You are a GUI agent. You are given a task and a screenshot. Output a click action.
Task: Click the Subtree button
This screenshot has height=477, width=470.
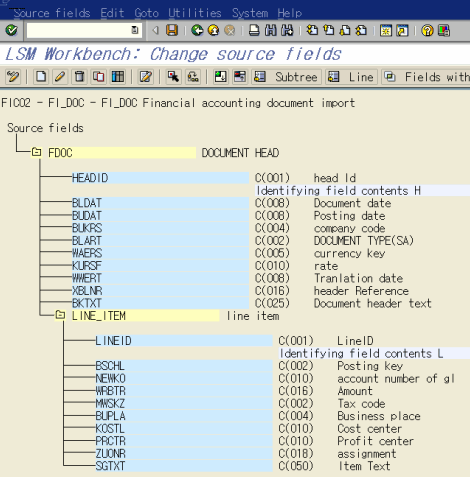point(287,77)
